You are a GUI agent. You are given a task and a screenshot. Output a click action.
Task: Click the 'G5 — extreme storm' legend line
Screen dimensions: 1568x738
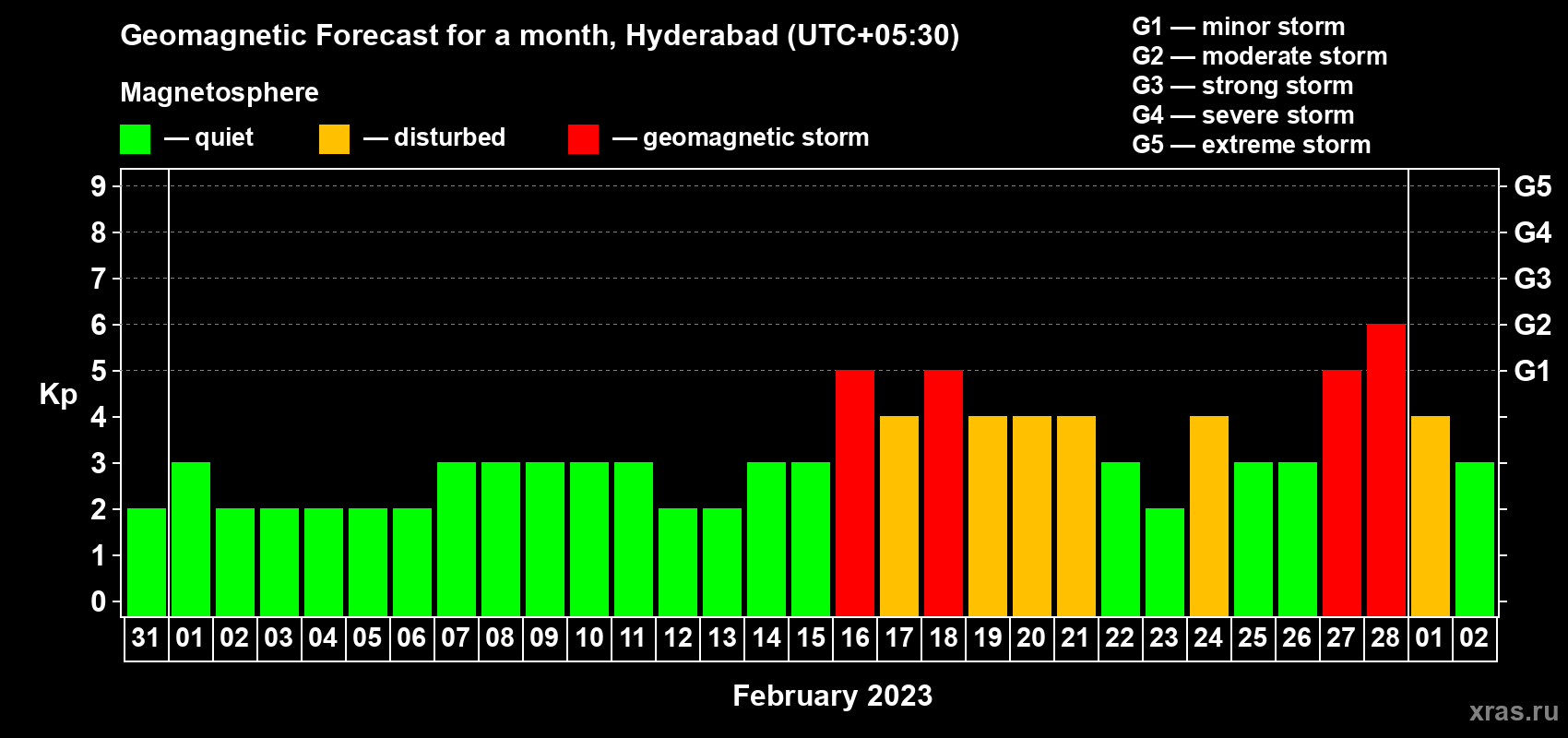1252,145
